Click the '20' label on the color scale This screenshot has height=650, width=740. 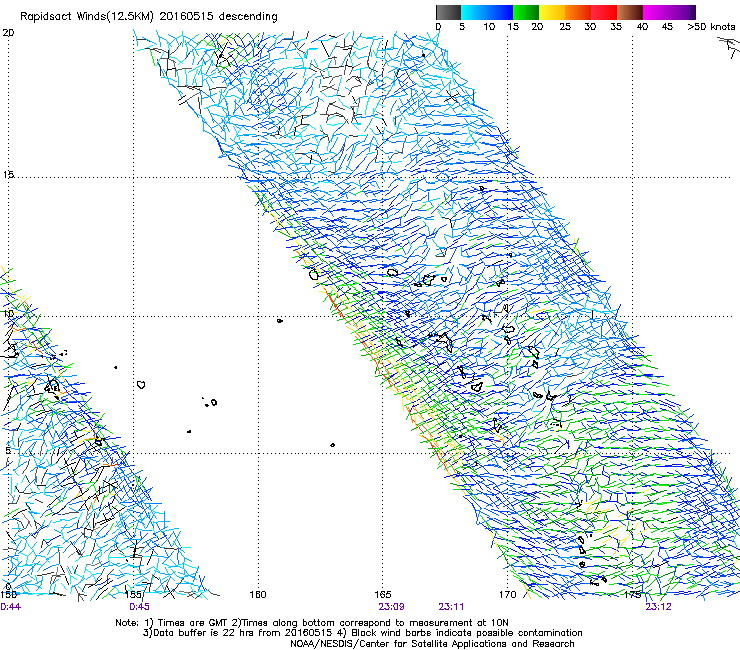coord(537,27)
